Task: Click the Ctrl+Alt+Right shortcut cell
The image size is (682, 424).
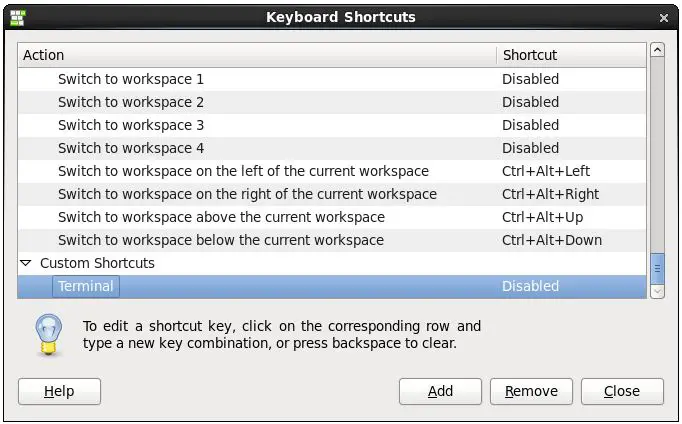Action: pos(550,194)
